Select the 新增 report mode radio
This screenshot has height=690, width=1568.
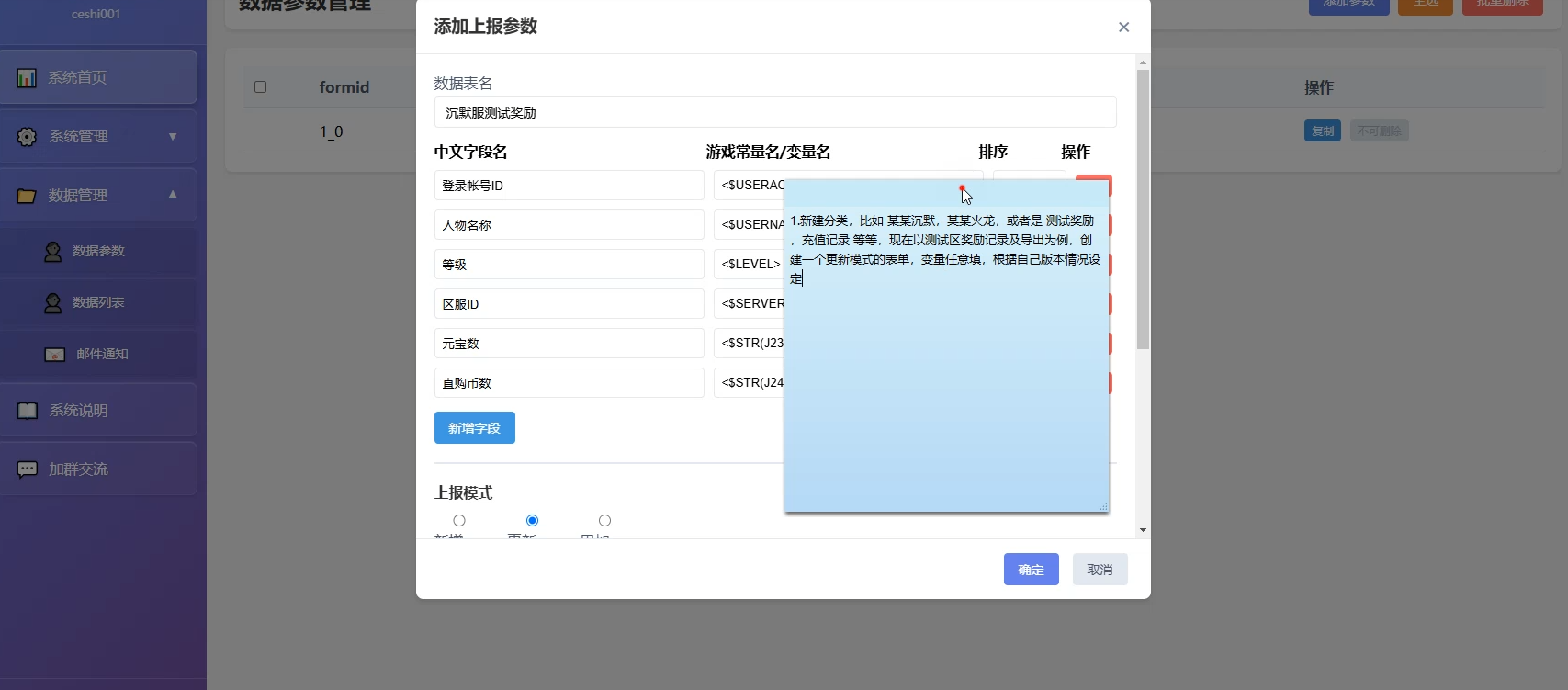(x=459, y=521)
